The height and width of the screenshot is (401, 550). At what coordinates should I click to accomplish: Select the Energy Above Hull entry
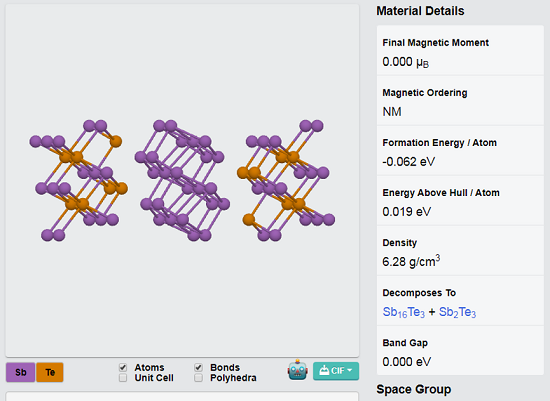click(460, 201)
